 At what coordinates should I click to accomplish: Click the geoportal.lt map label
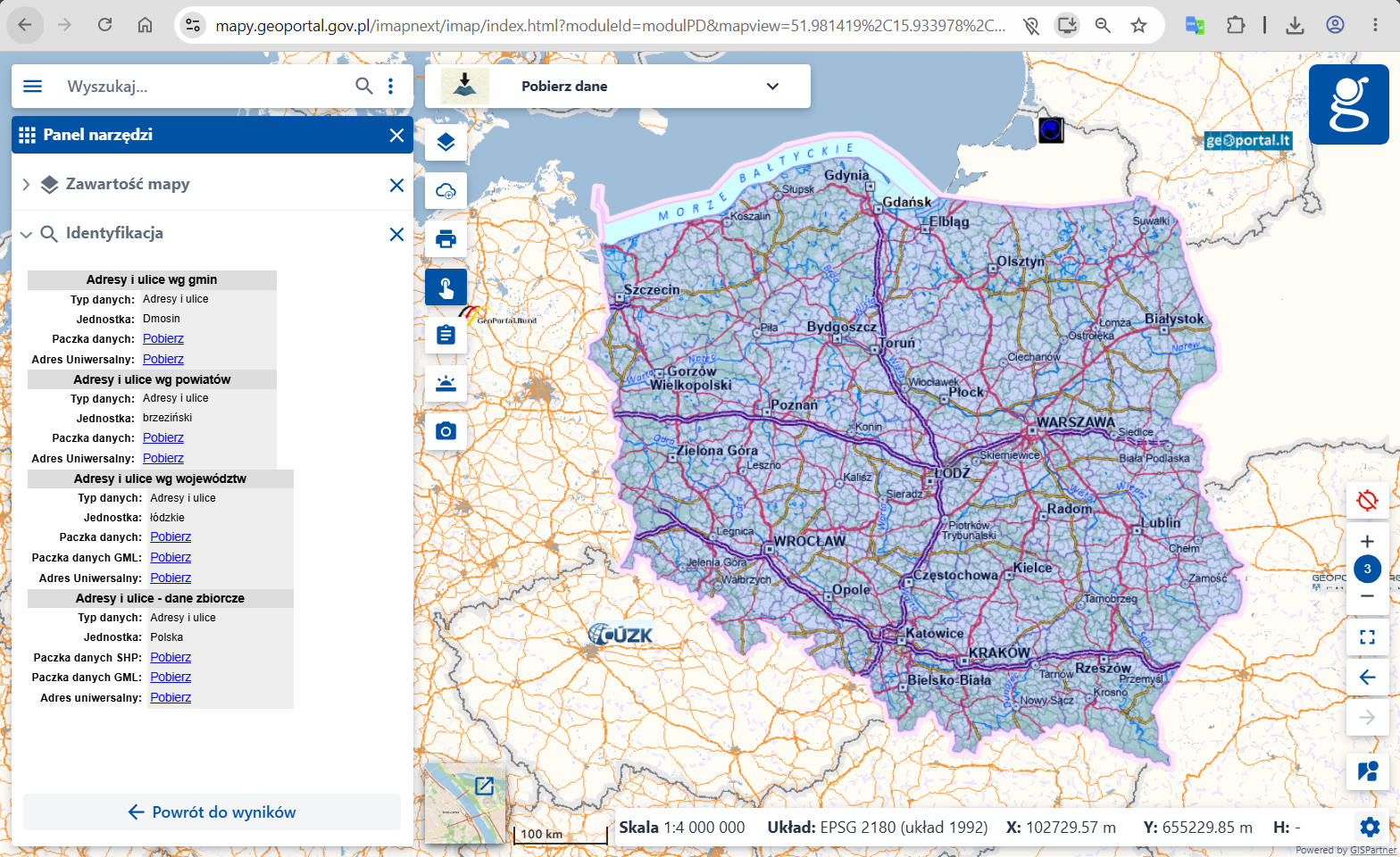[x=1247, y=140]
